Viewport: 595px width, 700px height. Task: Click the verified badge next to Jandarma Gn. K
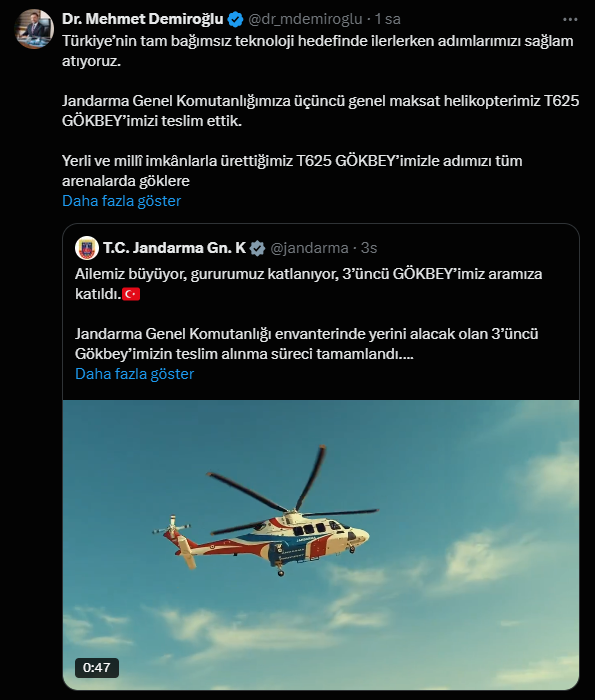(x=257, y=248)
